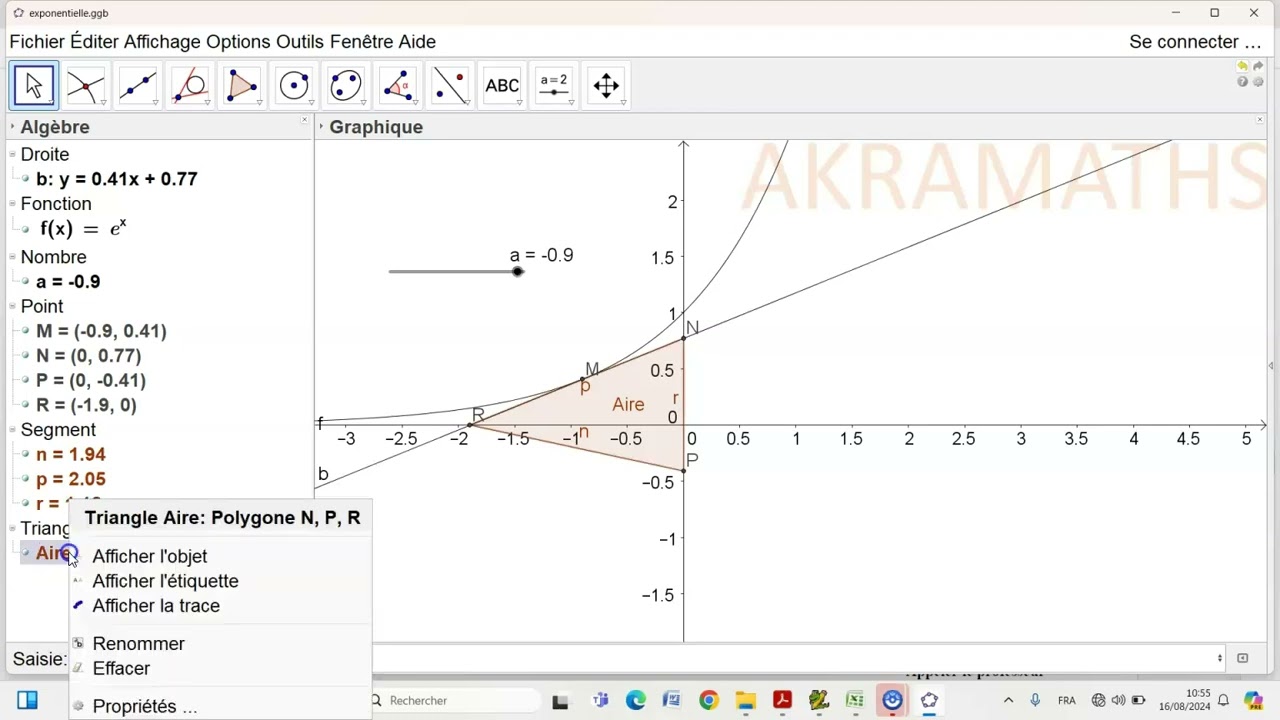Collapse the Droite category
1280x720 pixels.
point(13,154)
